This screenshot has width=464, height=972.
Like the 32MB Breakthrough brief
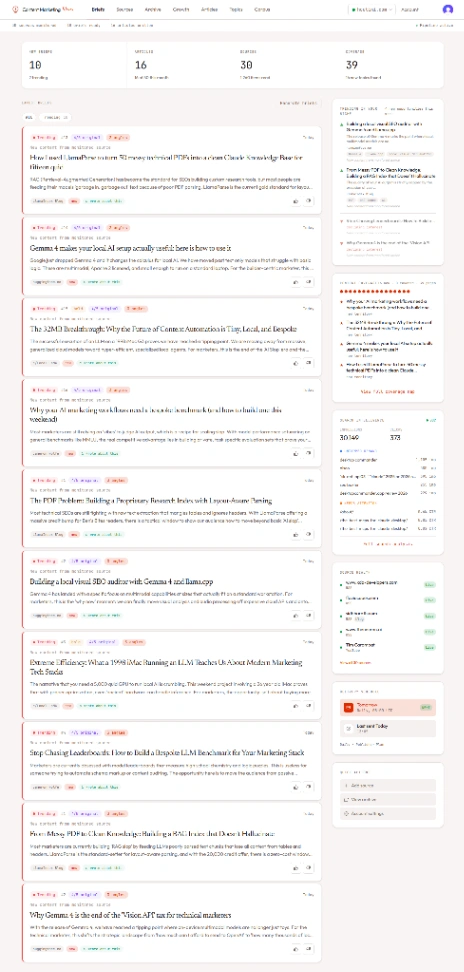295,363
